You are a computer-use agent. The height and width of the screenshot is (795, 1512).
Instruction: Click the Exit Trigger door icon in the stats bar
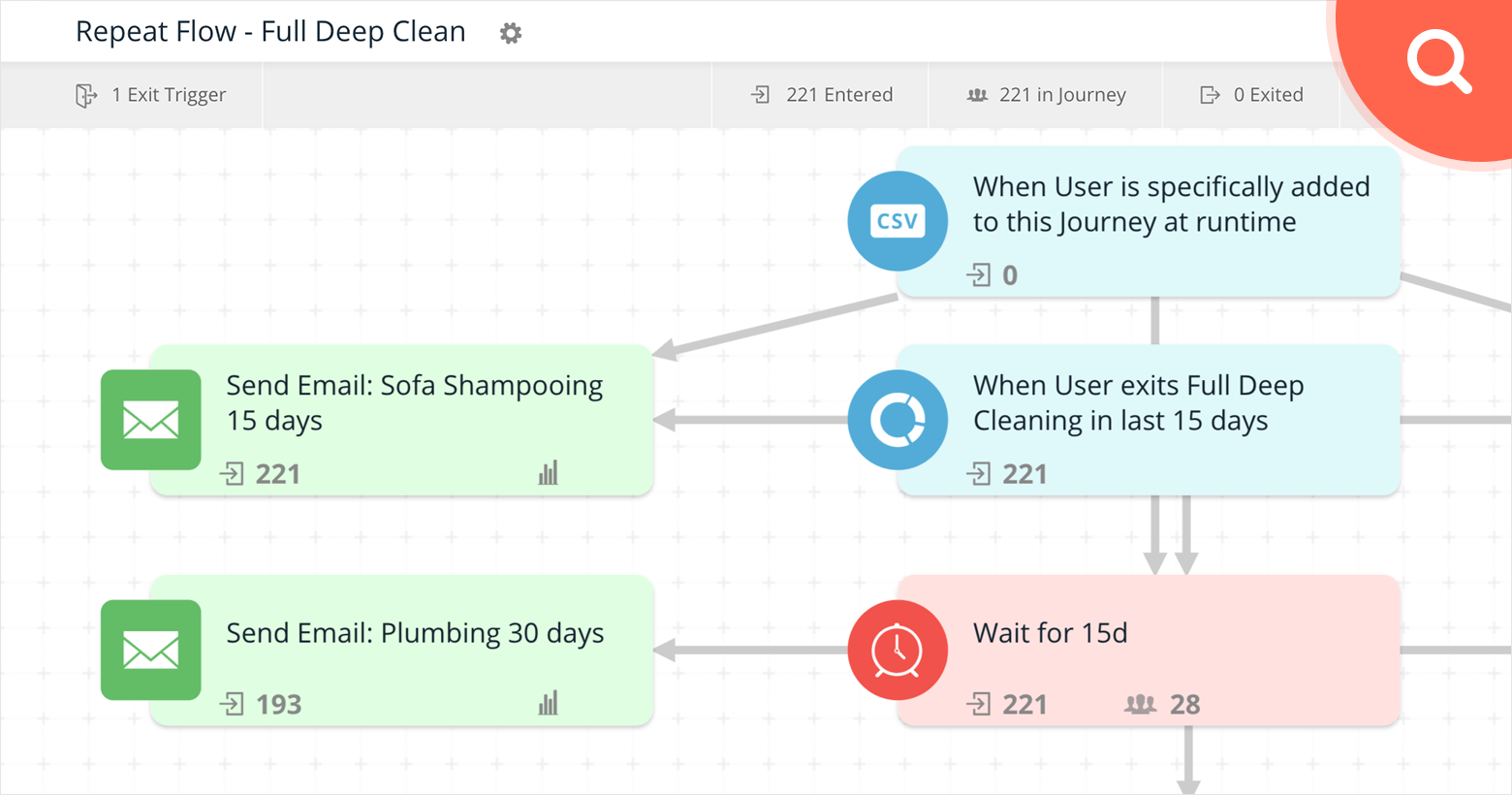[86, 95]
